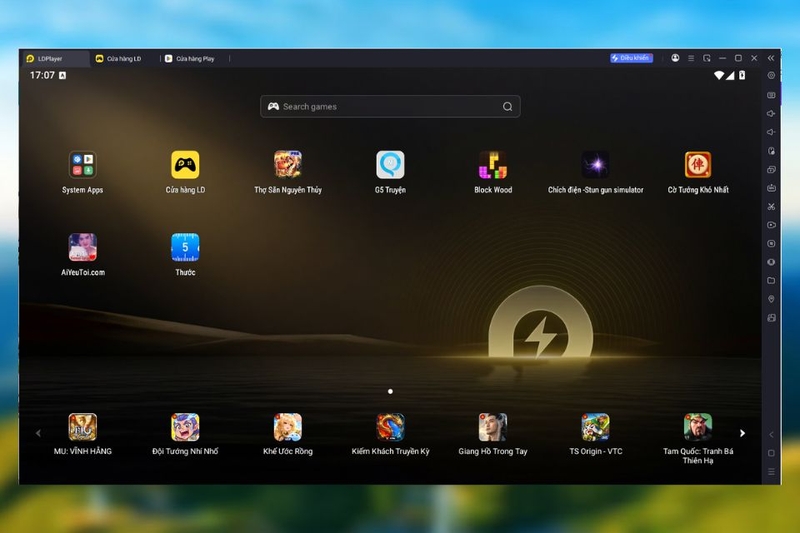The image size is (800, 533).
Task: Open the Thước ruler app
Action: click(x=185, y=247)
